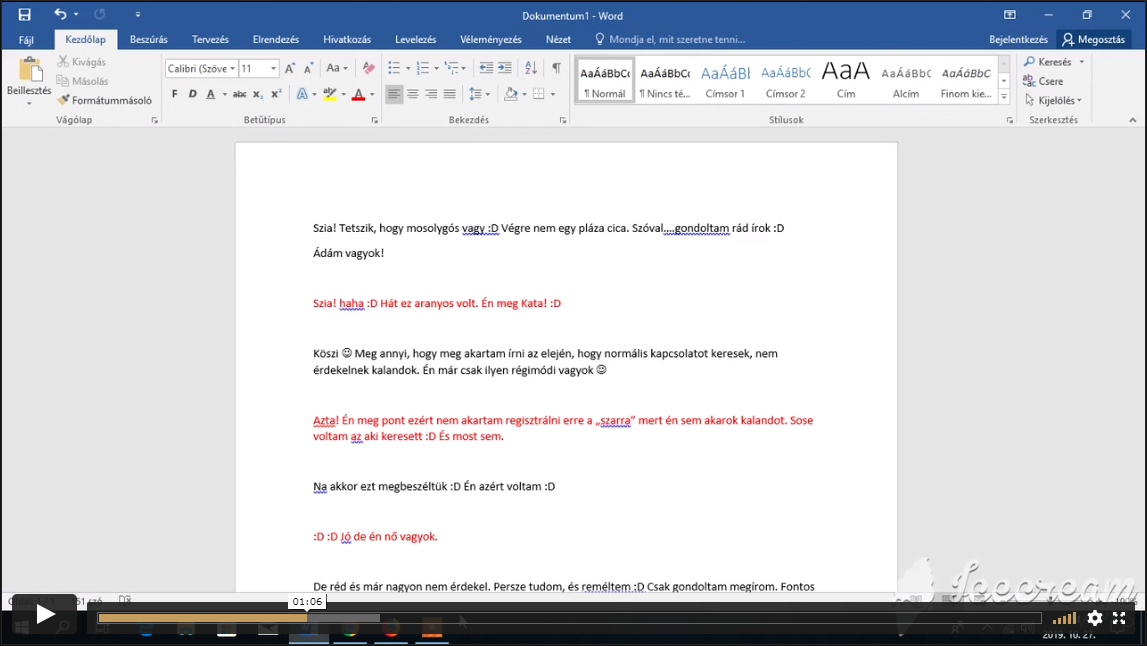The height and width of the screenshot is (646, 1147).
Task: Apply strikethrough with the abc icon
Action: pos(239,94)
